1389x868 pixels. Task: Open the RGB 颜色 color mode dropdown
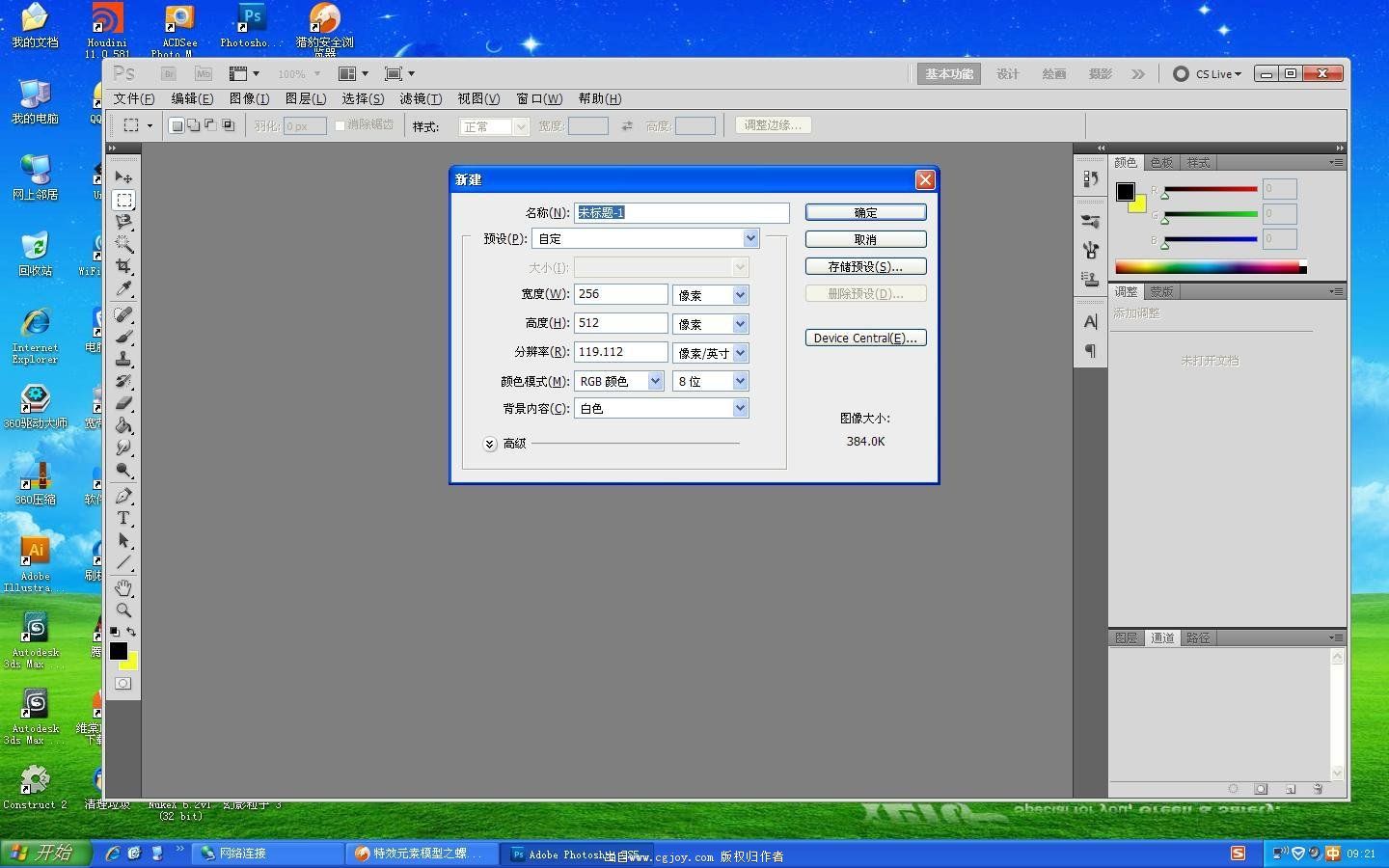click(x=619, y=381)
